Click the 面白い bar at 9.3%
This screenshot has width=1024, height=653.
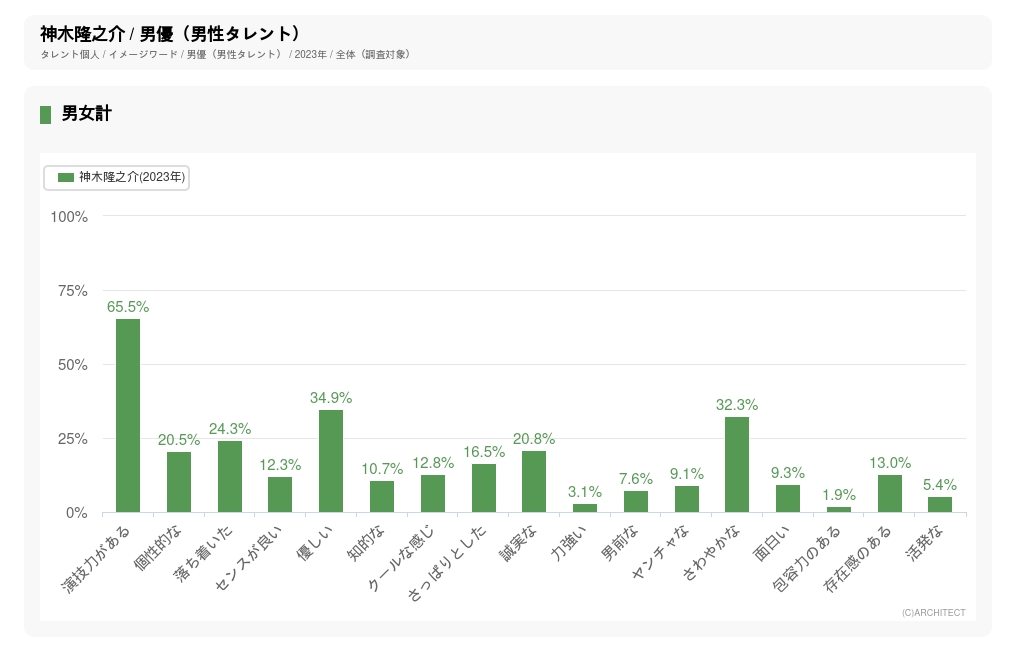(x=788, y=499)
